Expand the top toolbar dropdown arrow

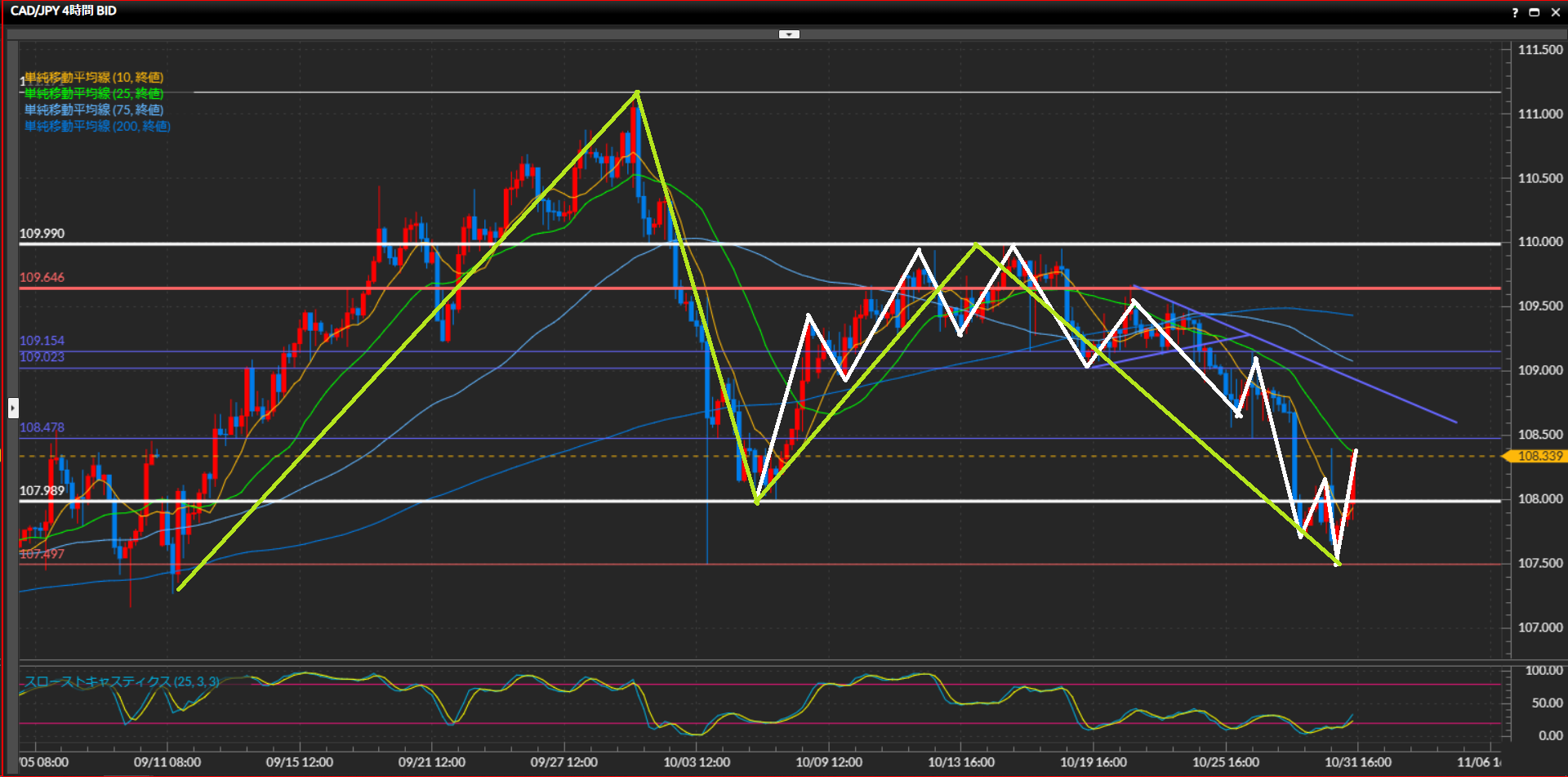coord(789,34)
